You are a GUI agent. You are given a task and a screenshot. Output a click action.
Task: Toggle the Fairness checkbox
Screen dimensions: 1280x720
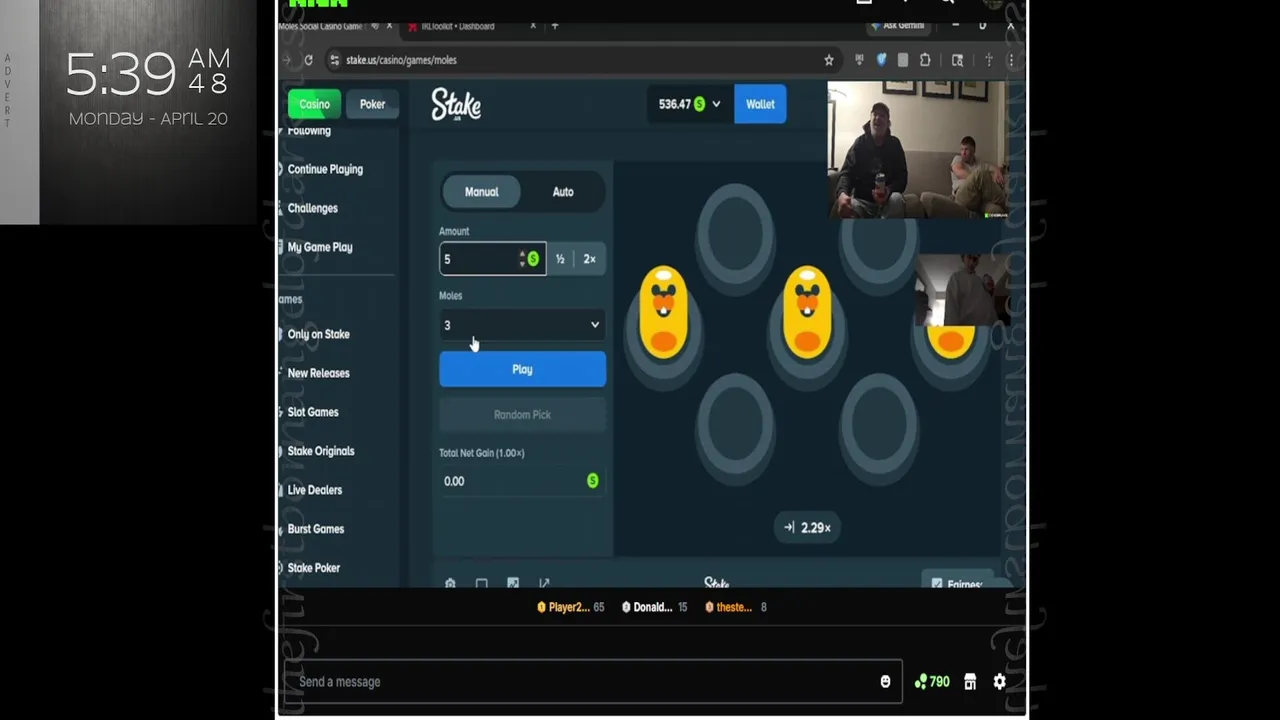tap(936, 584)
